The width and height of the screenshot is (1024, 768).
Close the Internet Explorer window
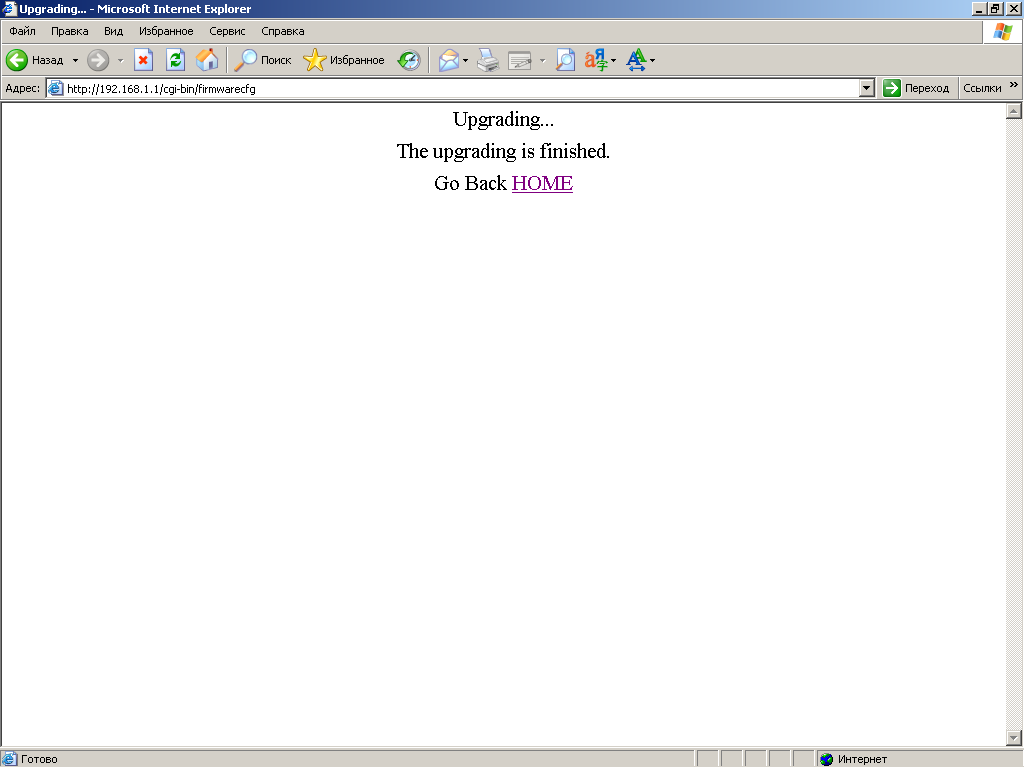click(x=1014, y=8)
